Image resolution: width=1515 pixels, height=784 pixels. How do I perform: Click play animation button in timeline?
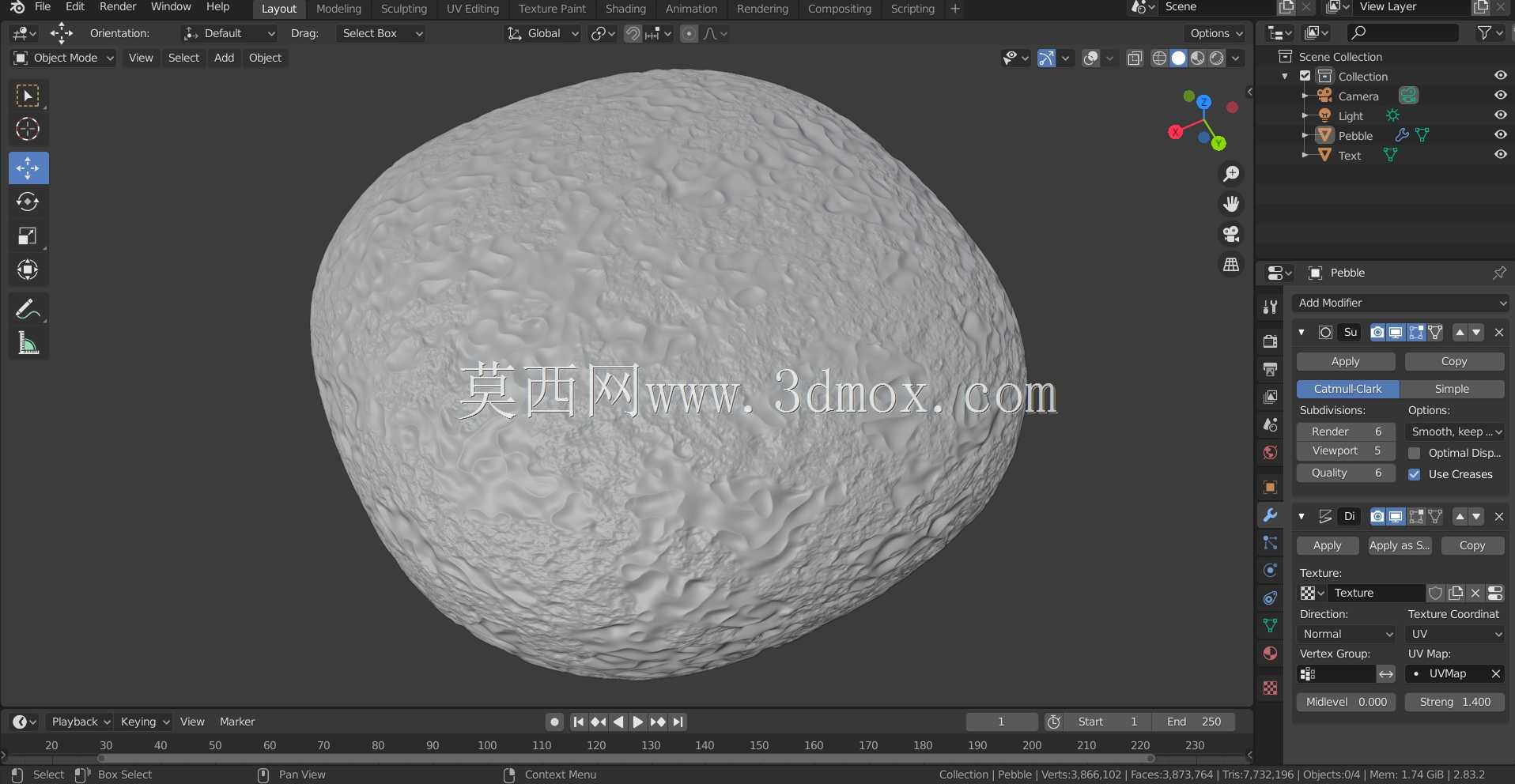(638, 722)
